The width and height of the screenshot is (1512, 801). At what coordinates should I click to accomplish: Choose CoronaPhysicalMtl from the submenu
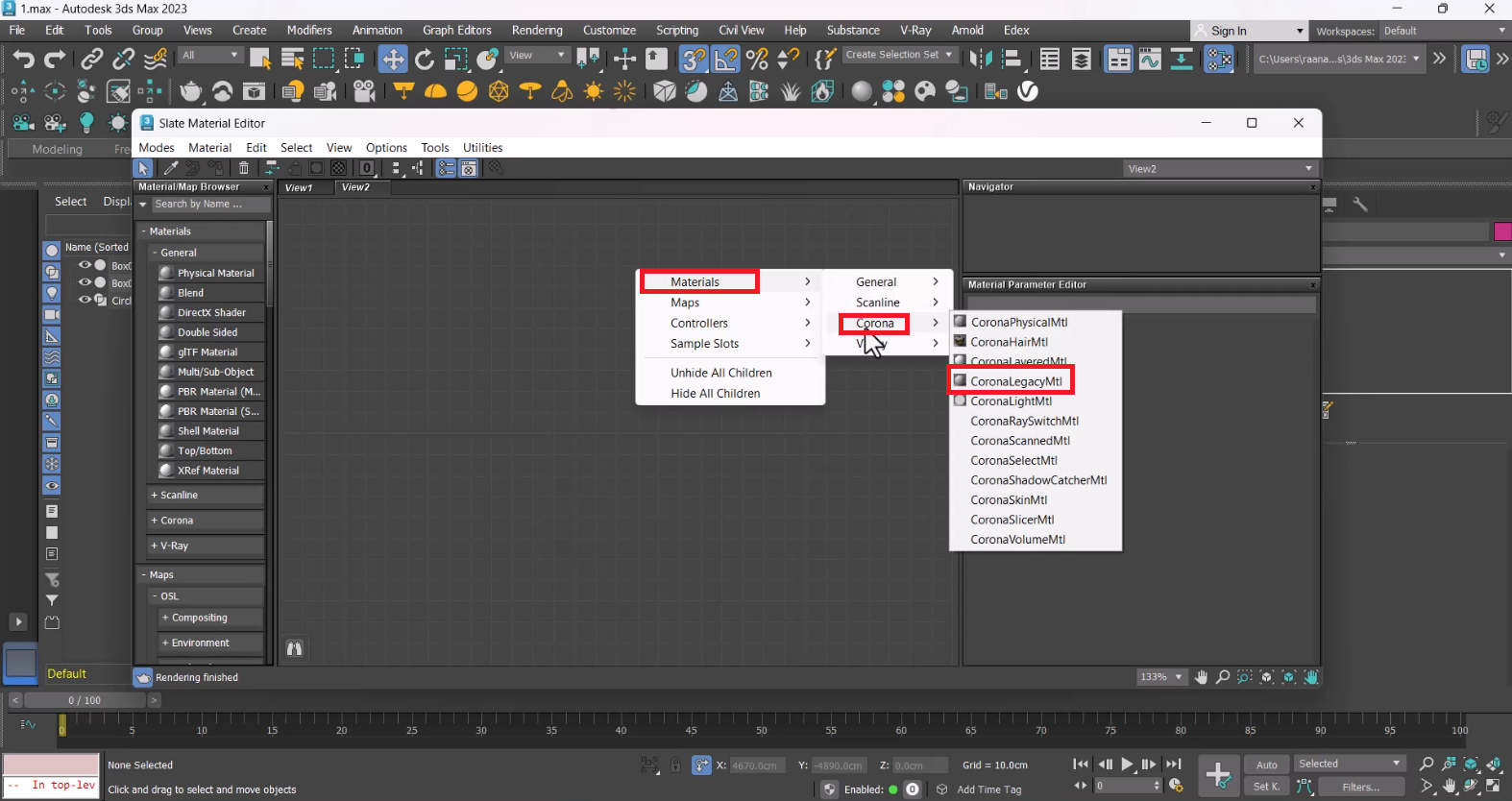coord(1018,322)
